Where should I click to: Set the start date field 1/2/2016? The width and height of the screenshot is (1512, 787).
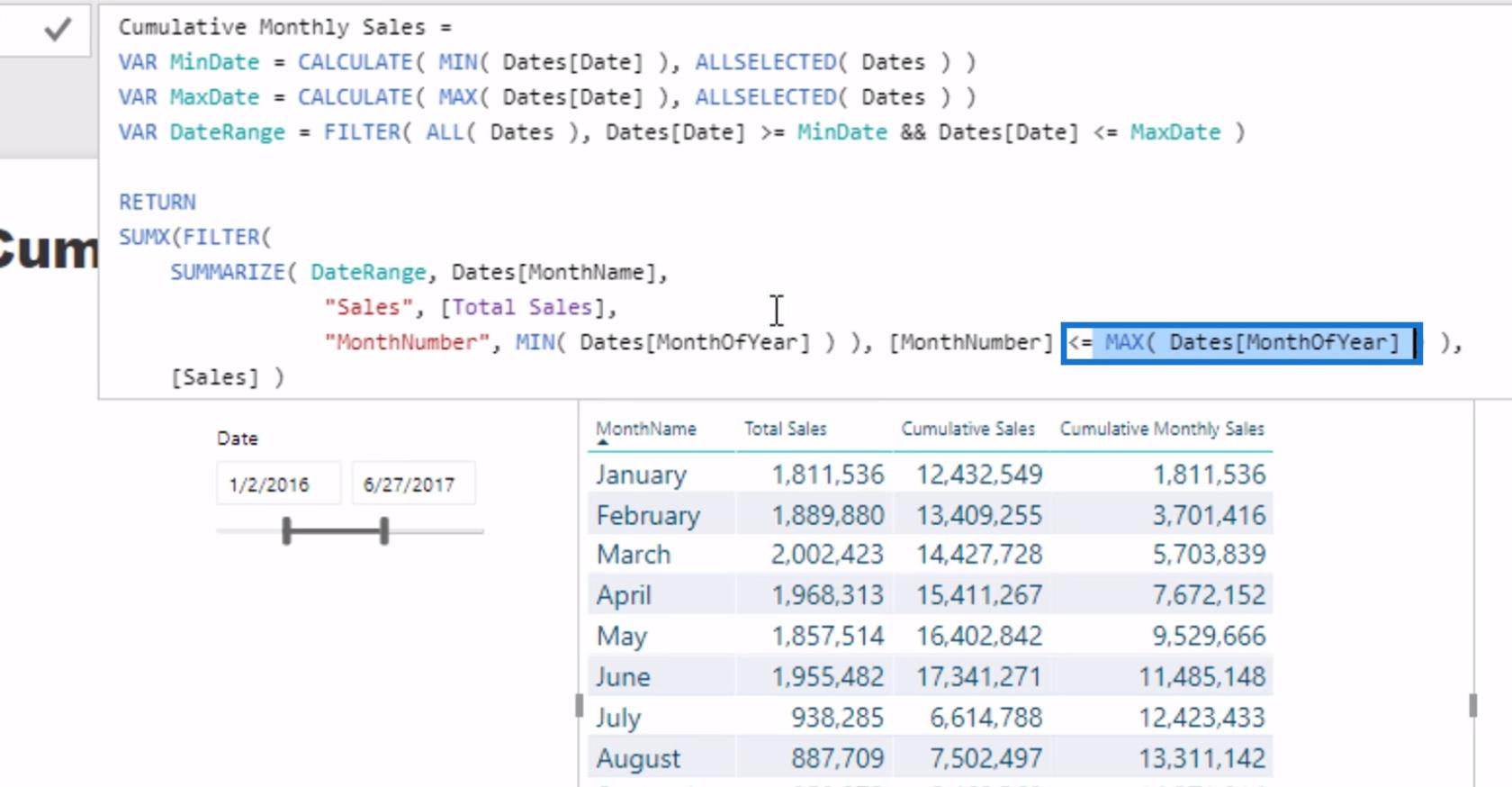[278, 484]
